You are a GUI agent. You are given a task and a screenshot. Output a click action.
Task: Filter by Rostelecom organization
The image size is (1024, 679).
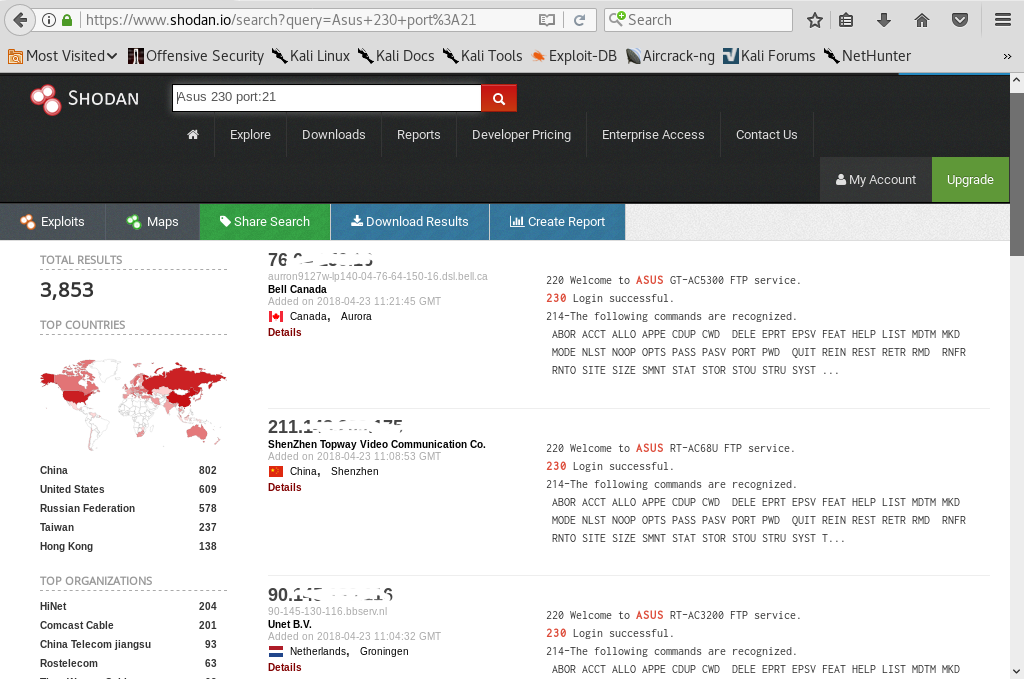69,663
